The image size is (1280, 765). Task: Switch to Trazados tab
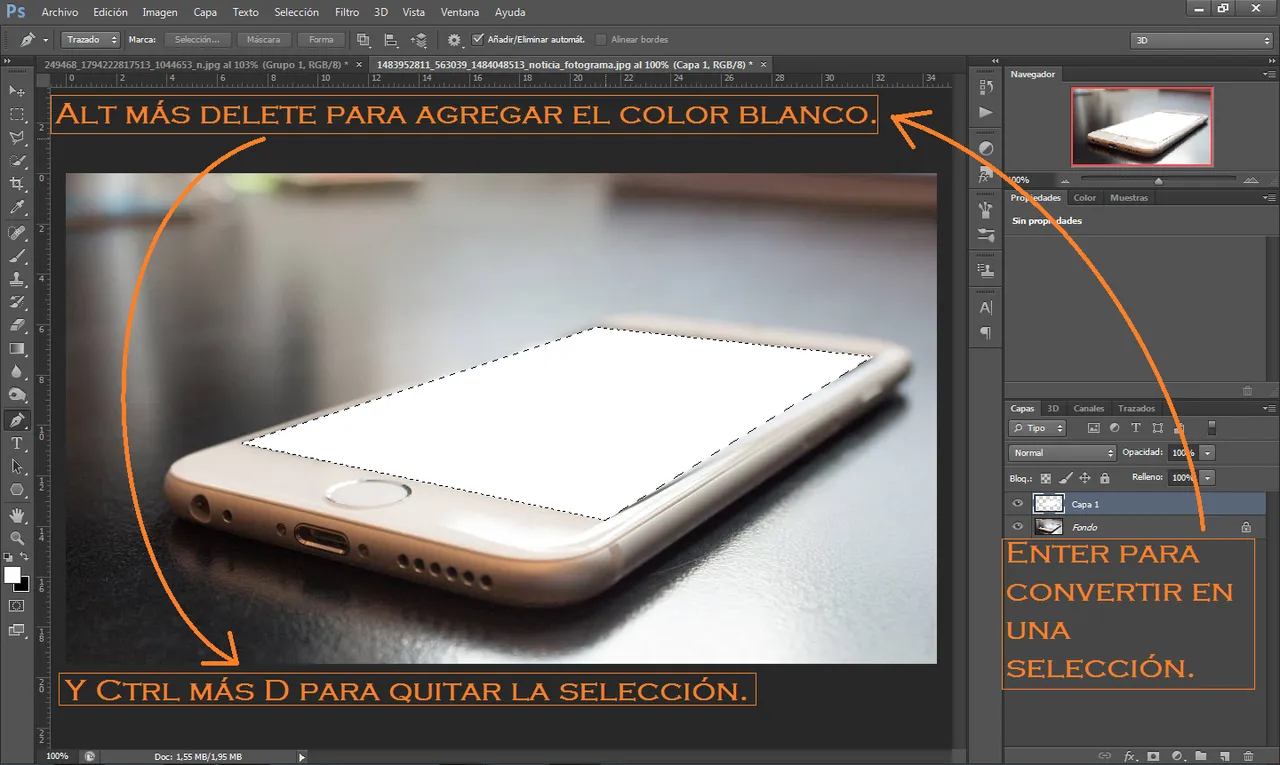tap(1136, 408)
